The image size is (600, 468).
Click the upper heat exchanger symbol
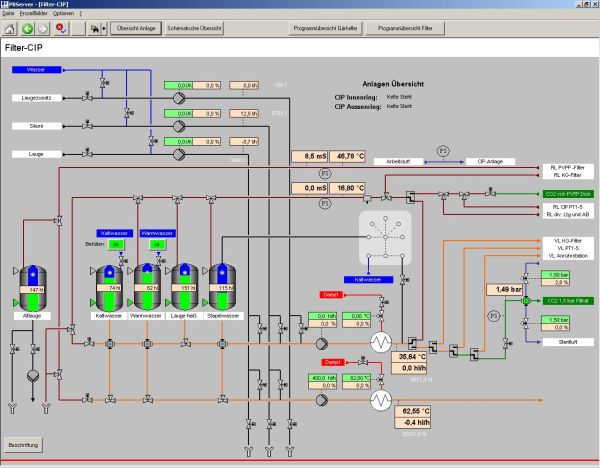(x=380, y=342)
